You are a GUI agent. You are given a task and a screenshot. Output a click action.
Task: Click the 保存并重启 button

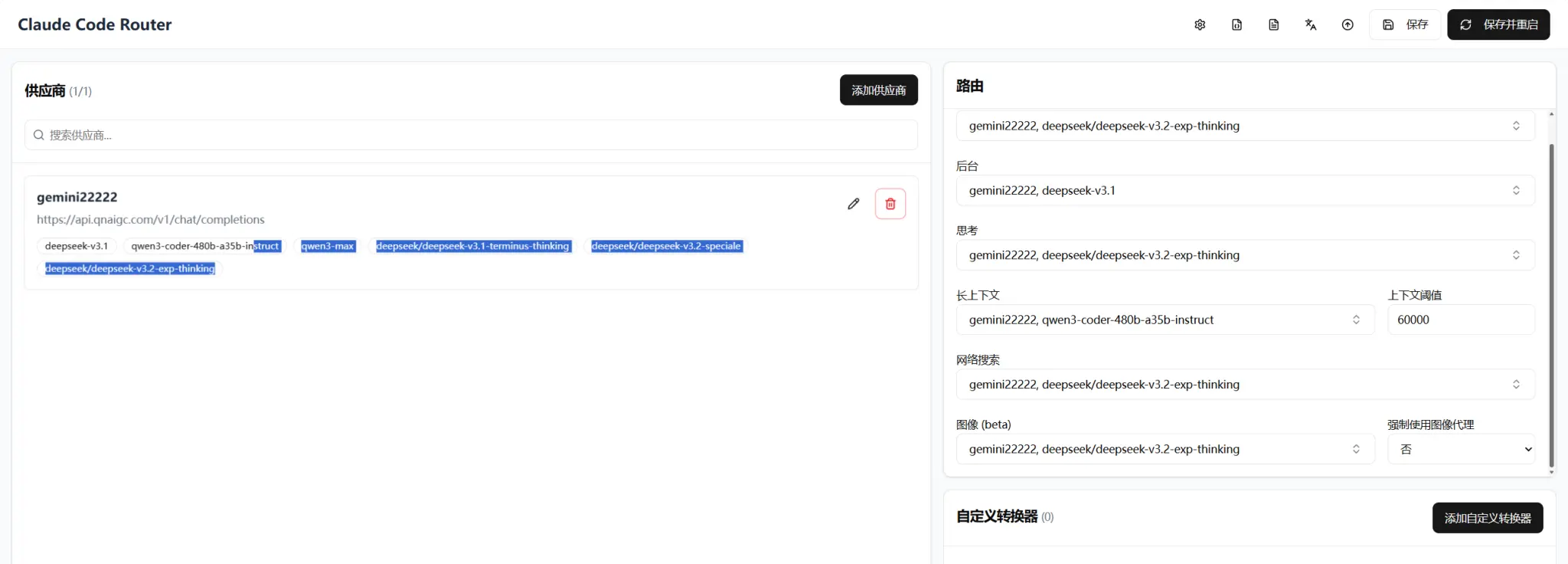click(x=1498, y=25)
